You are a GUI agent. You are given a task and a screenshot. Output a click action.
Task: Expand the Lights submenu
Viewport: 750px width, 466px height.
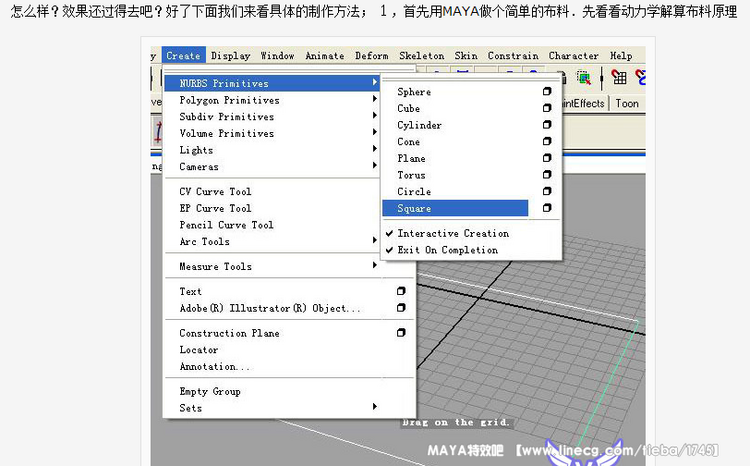pyautogui.click(x=272, y=150)
